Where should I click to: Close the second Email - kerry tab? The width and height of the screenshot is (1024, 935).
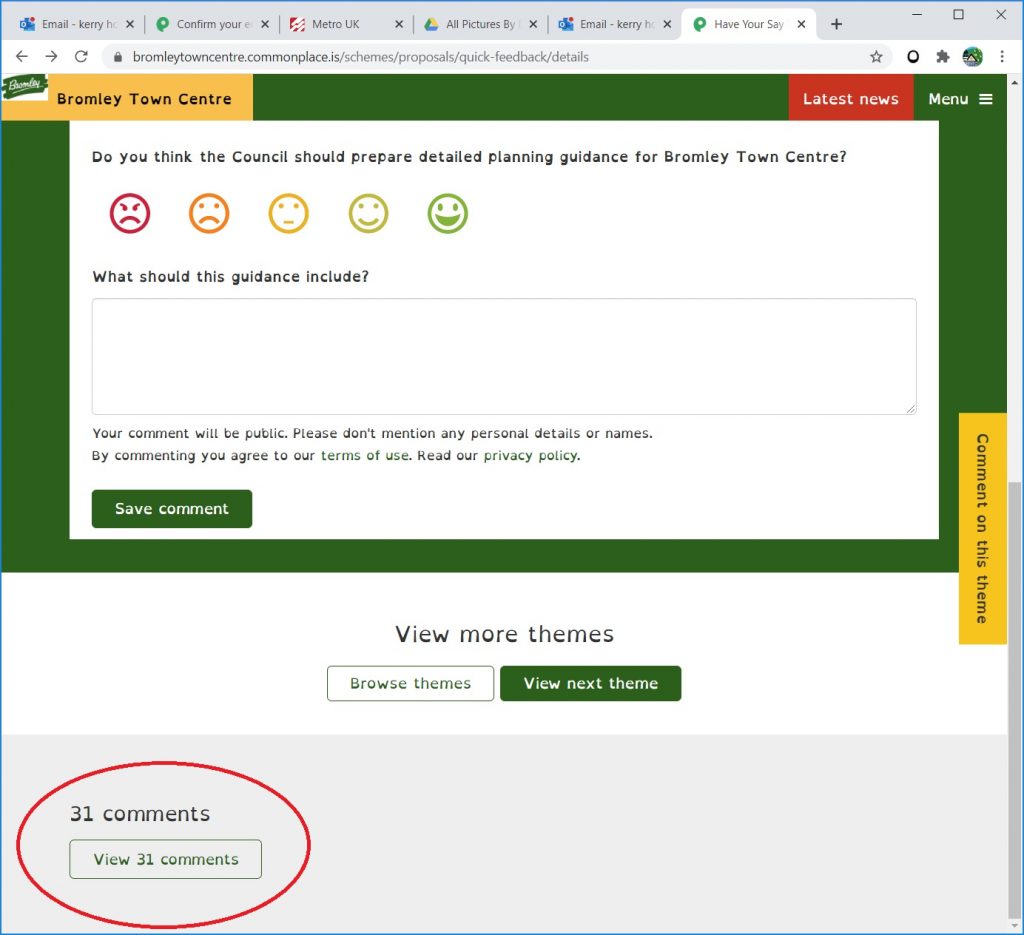click(x=667, y=24)
